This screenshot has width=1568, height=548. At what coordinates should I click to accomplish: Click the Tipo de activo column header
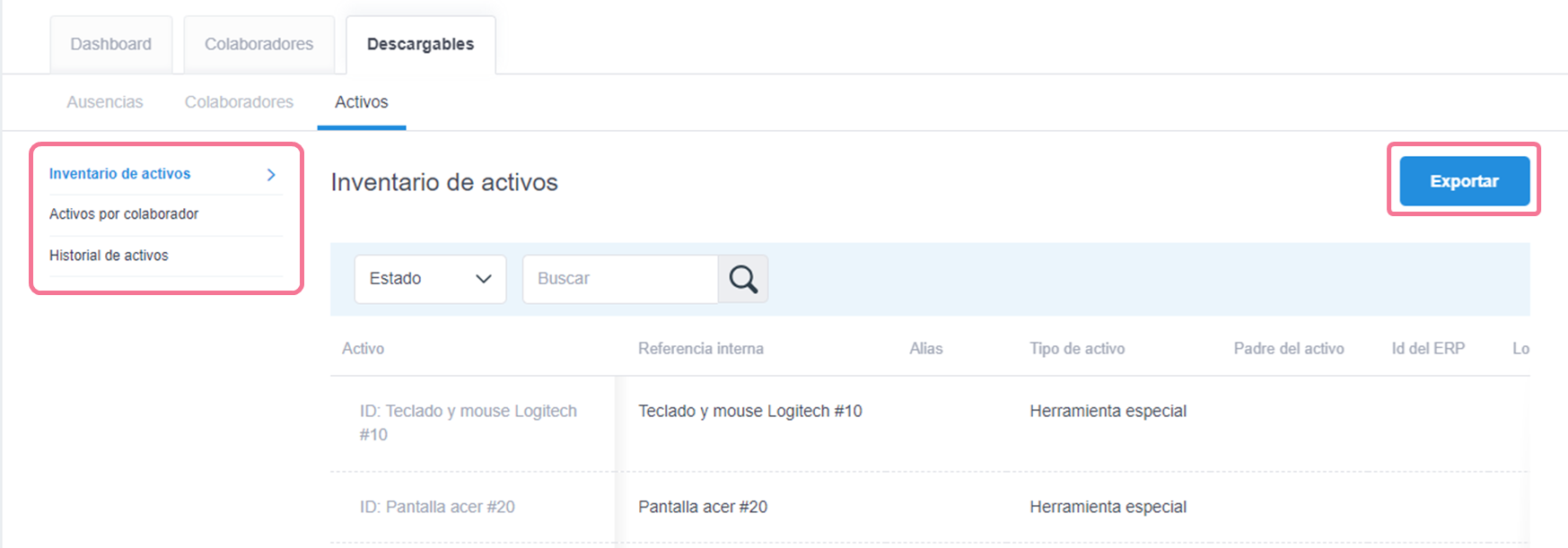click(1076, 349)
